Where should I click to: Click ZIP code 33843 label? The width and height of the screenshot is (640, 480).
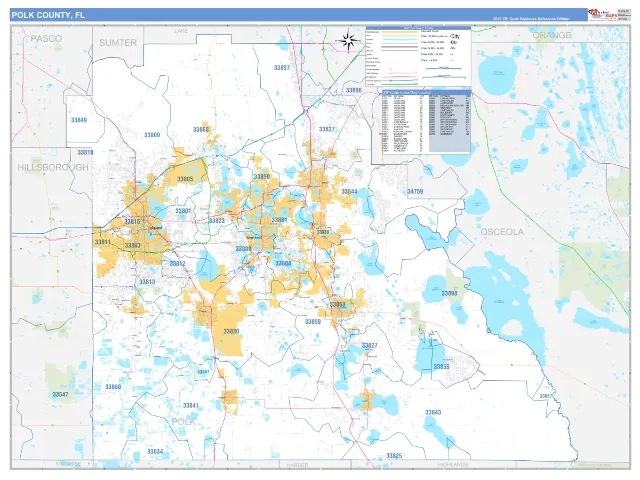433,412
